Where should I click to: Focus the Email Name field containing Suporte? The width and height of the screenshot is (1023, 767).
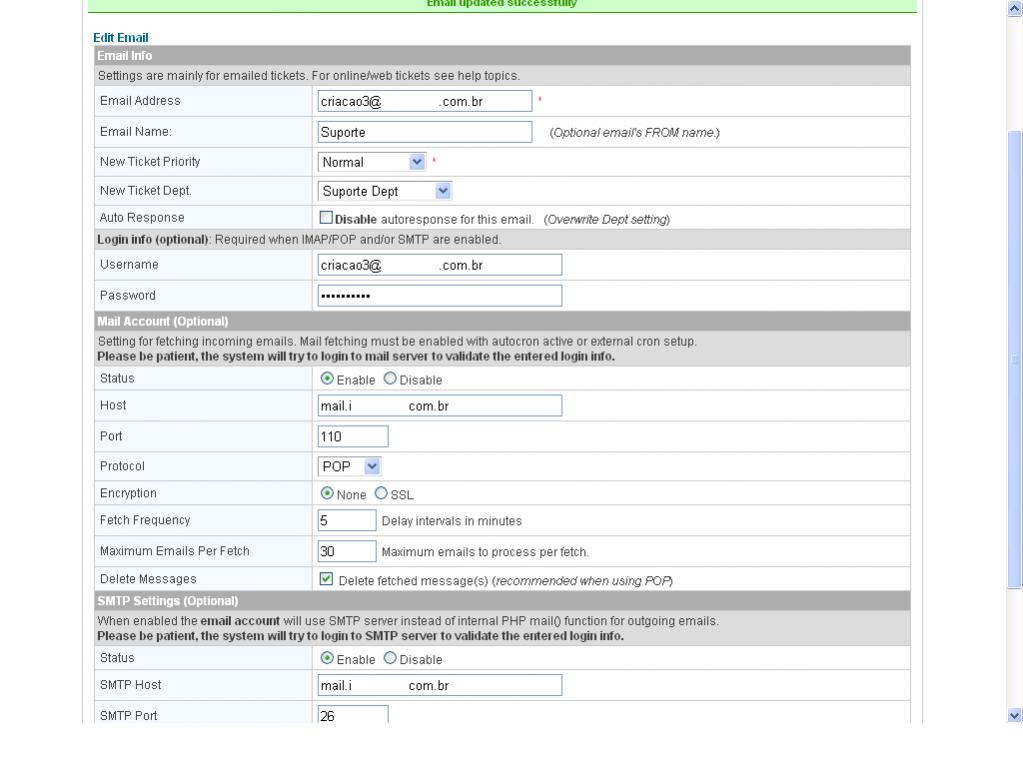(425, 132)
